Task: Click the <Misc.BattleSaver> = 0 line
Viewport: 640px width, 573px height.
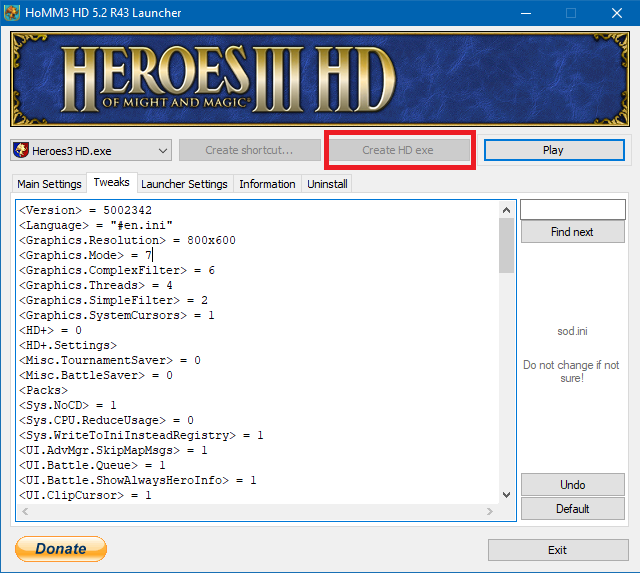Action: coord(96,375)
